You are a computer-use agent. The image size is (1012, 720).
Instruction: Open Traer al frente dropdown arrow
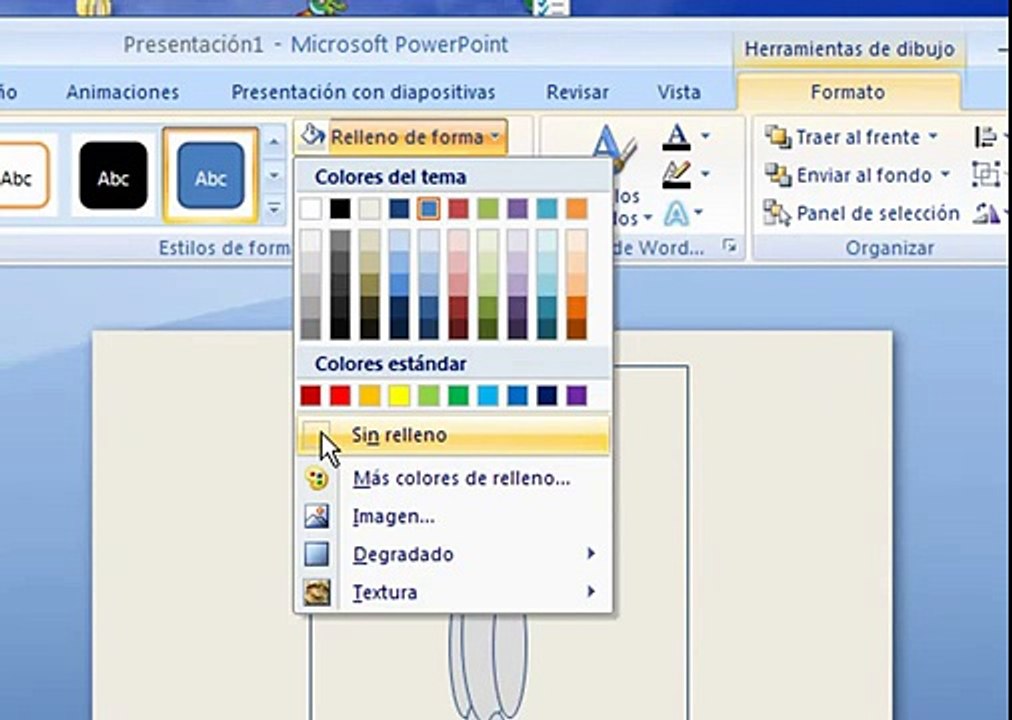933,137
